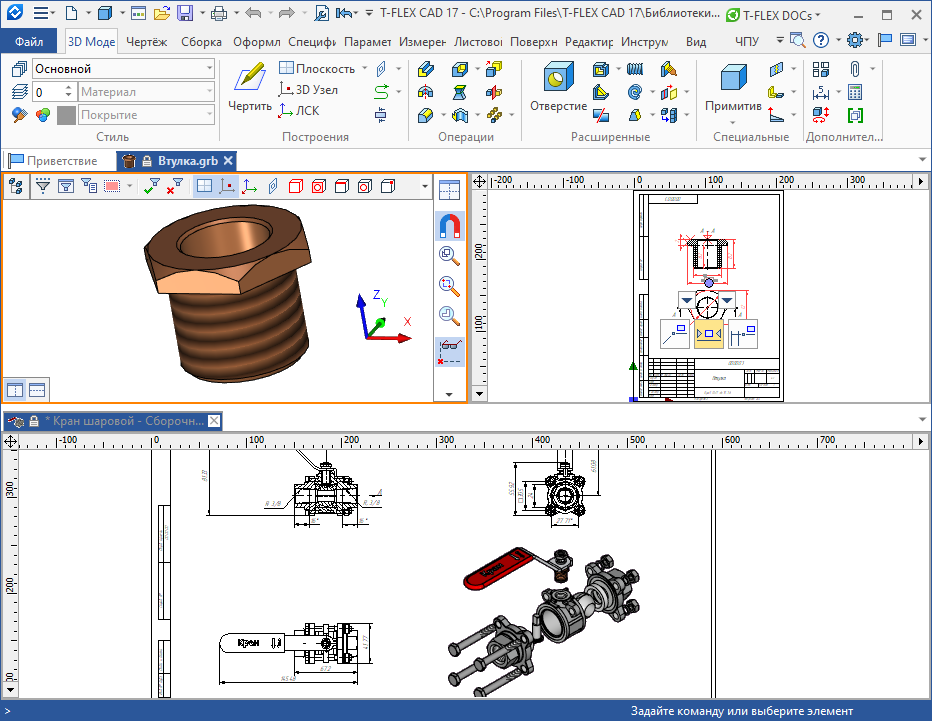
Task: Click the gray coating color swatch
Action: (x=66, y=115)
